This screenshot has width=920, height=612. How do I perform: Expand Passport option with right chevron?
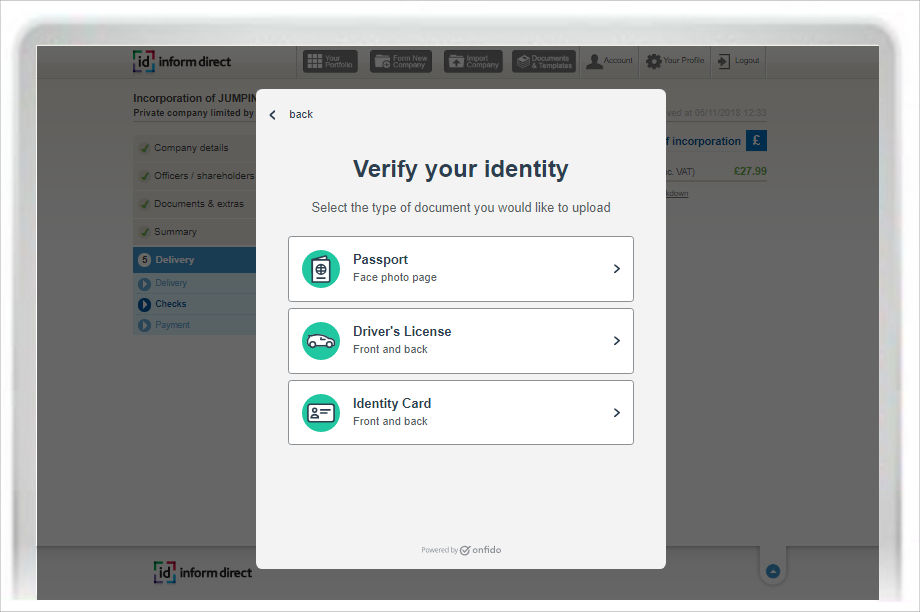click(617, 269)
